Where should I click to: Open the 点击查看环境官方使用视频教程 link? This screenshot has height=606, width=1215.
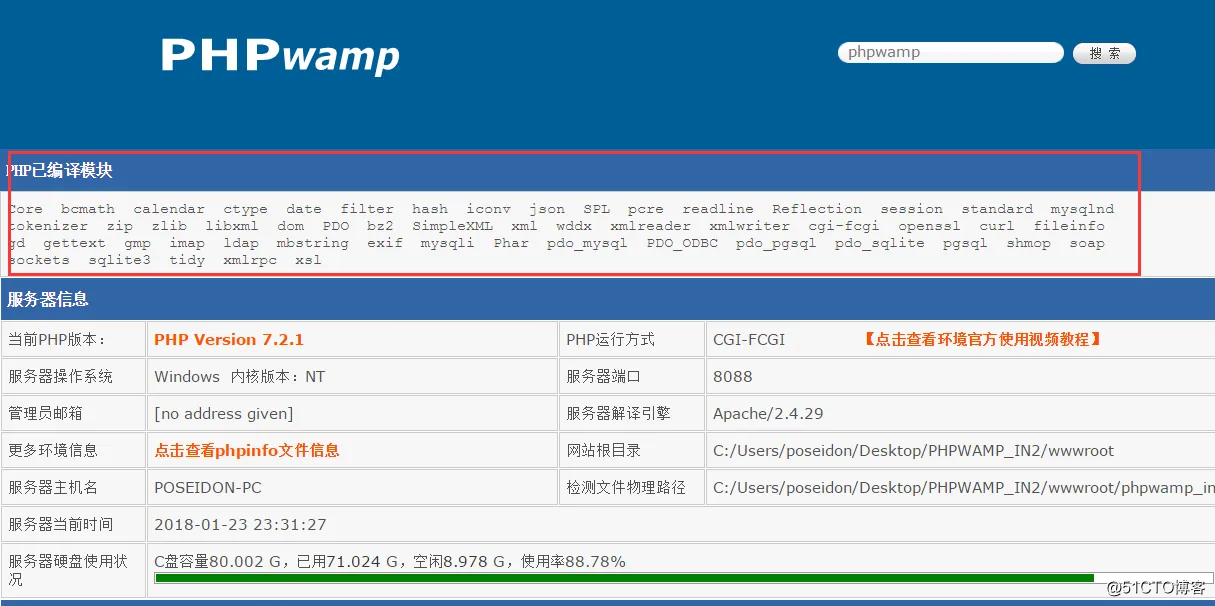(x=982, y=339)
